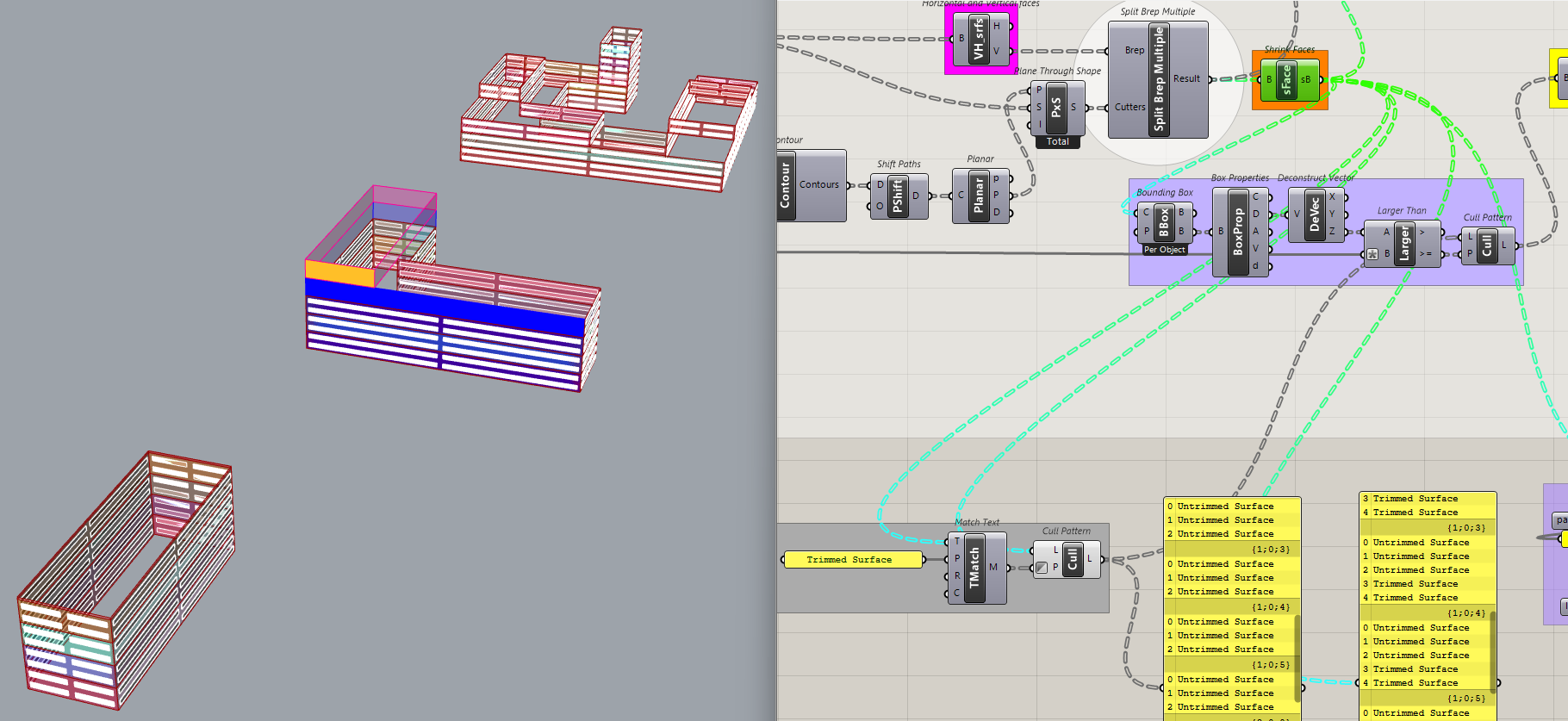
Task: Click the C input of TMatch
Action: (957, 594)
